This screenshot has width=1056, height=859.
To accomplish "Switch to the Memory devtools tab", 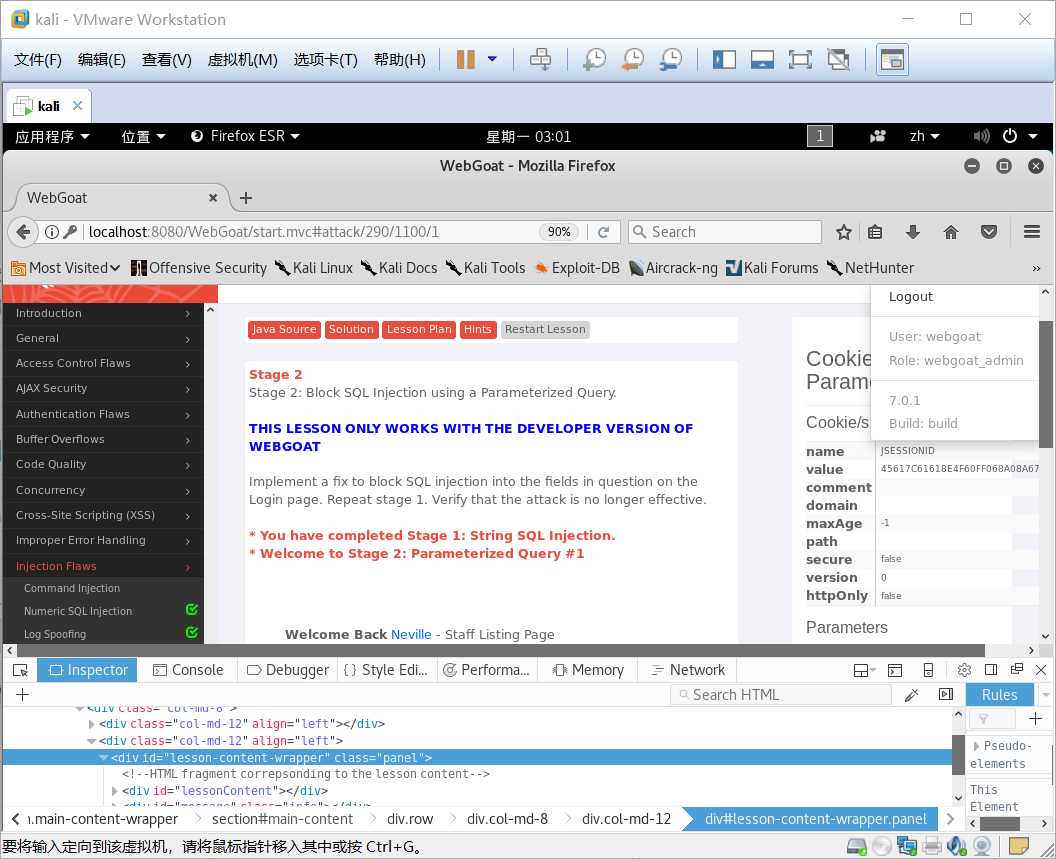I will coord(588,670).
